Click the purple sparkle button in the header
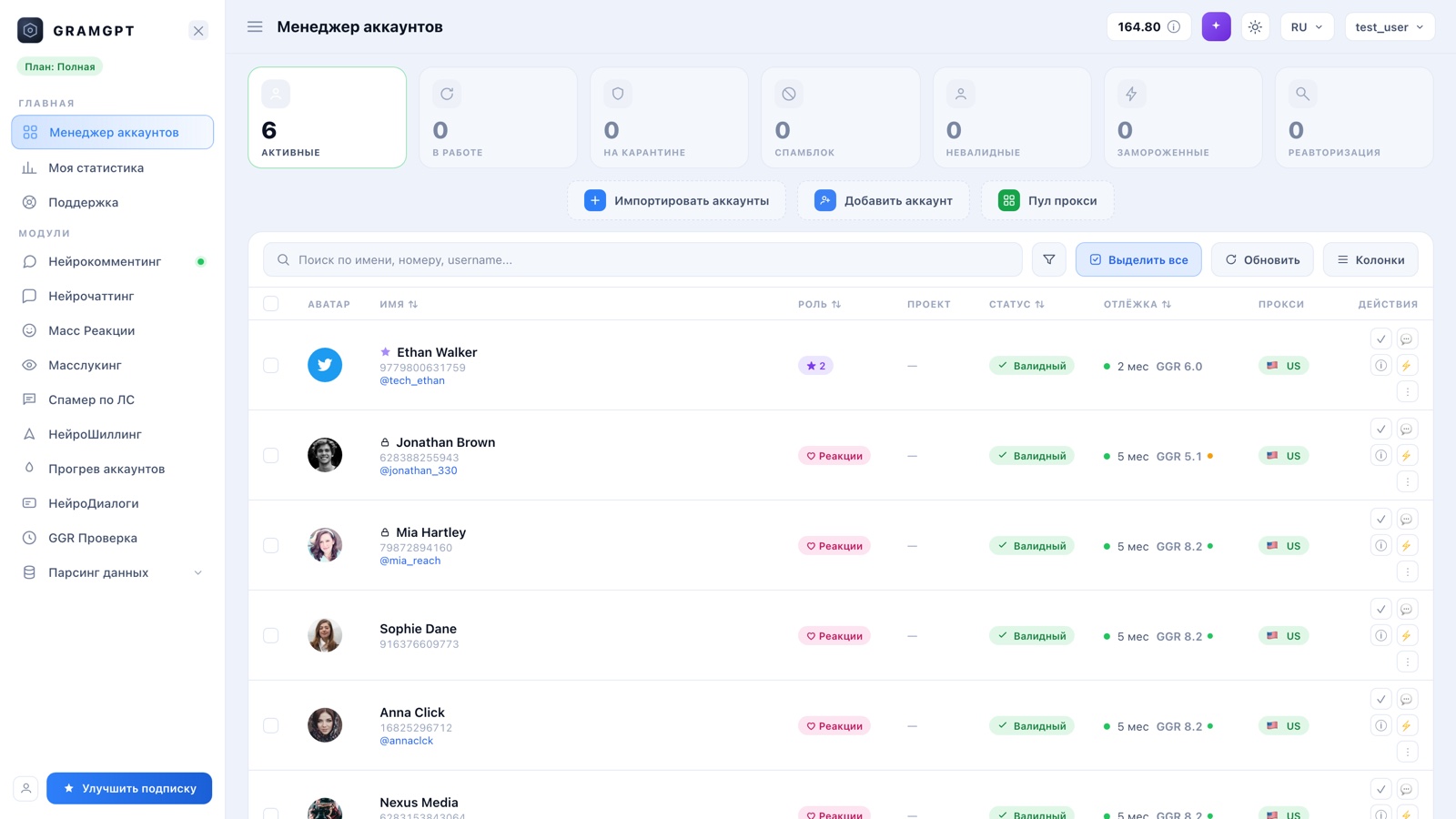1456x819 pixels. pyautogui.click(x=1216, y=26)
